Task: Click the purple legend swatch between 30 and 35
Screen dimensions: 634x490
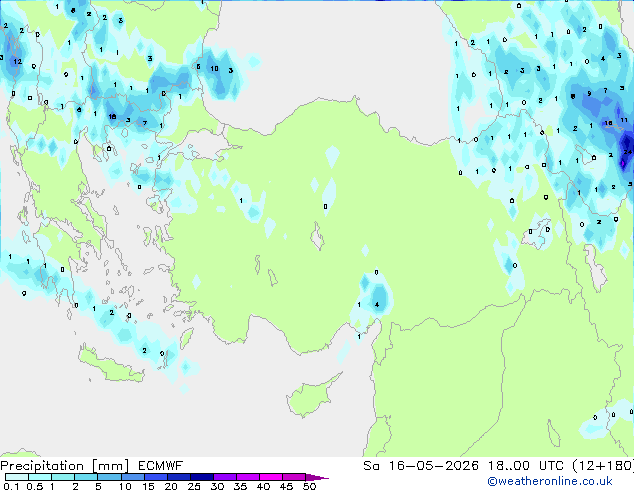Action: (225, 477)
